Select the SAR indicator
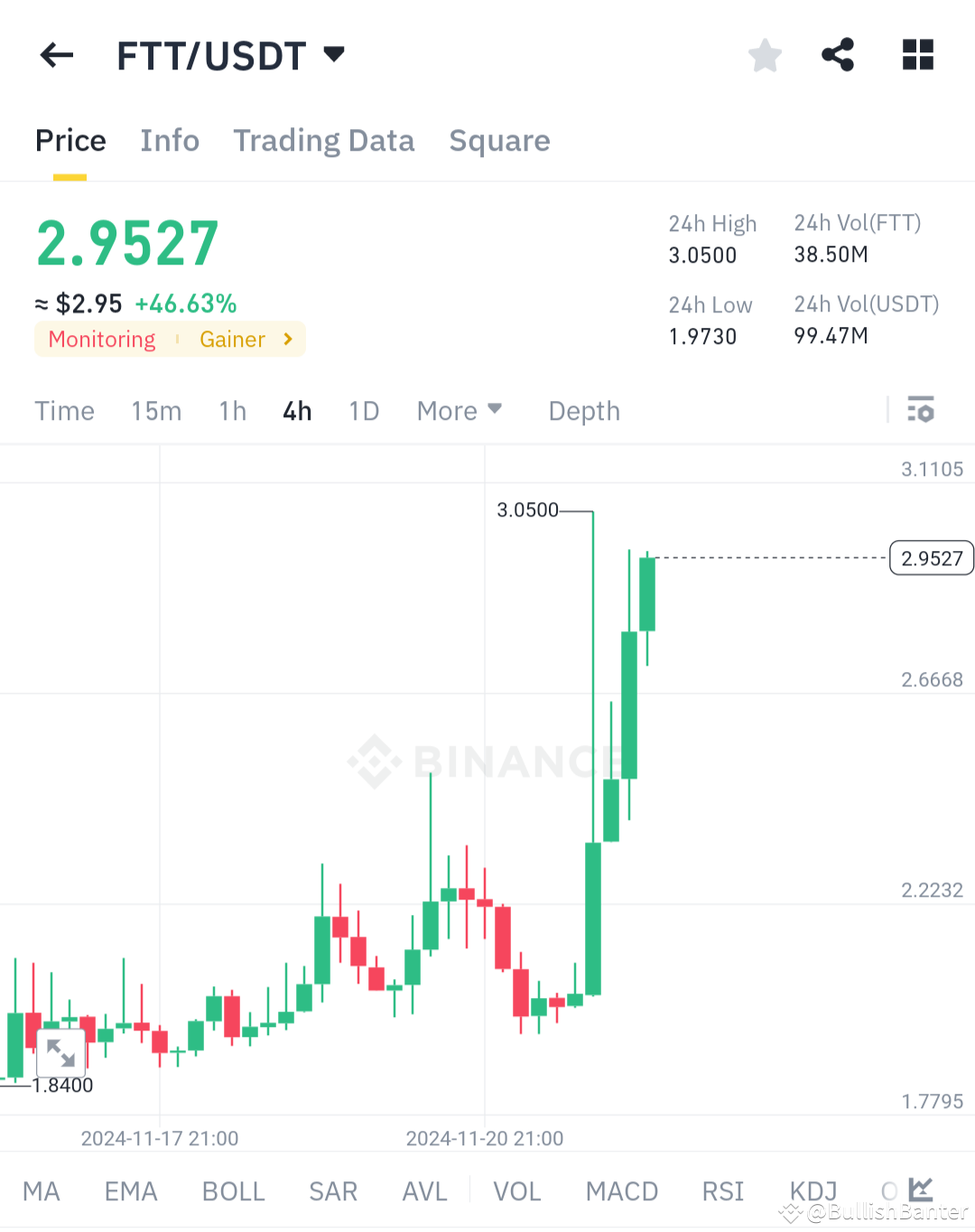Screen dimensions: 975x1232 [x=333, y=1190]
